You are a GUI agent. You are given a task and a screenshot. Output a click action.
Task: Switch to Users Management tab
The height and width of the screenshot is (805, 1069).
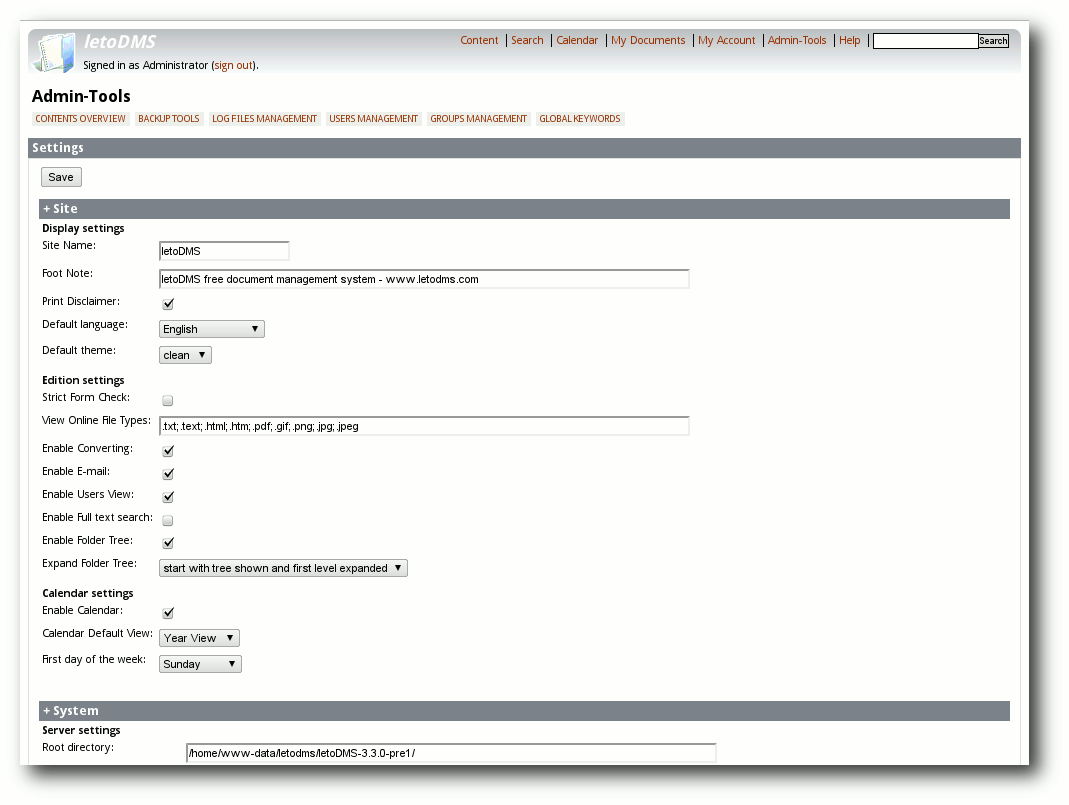pyautogui.click(x=374, y=119)
